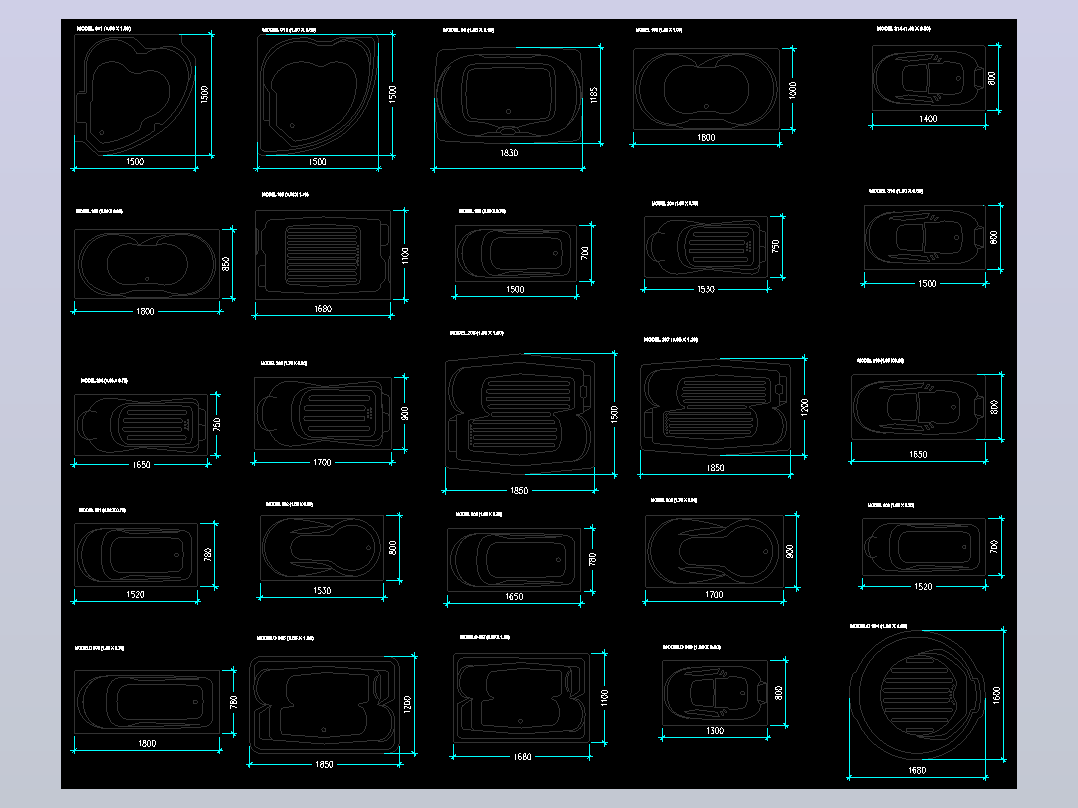
Task: Select the 1800 x 780 bathtub drawing
Action: point(147,702)
